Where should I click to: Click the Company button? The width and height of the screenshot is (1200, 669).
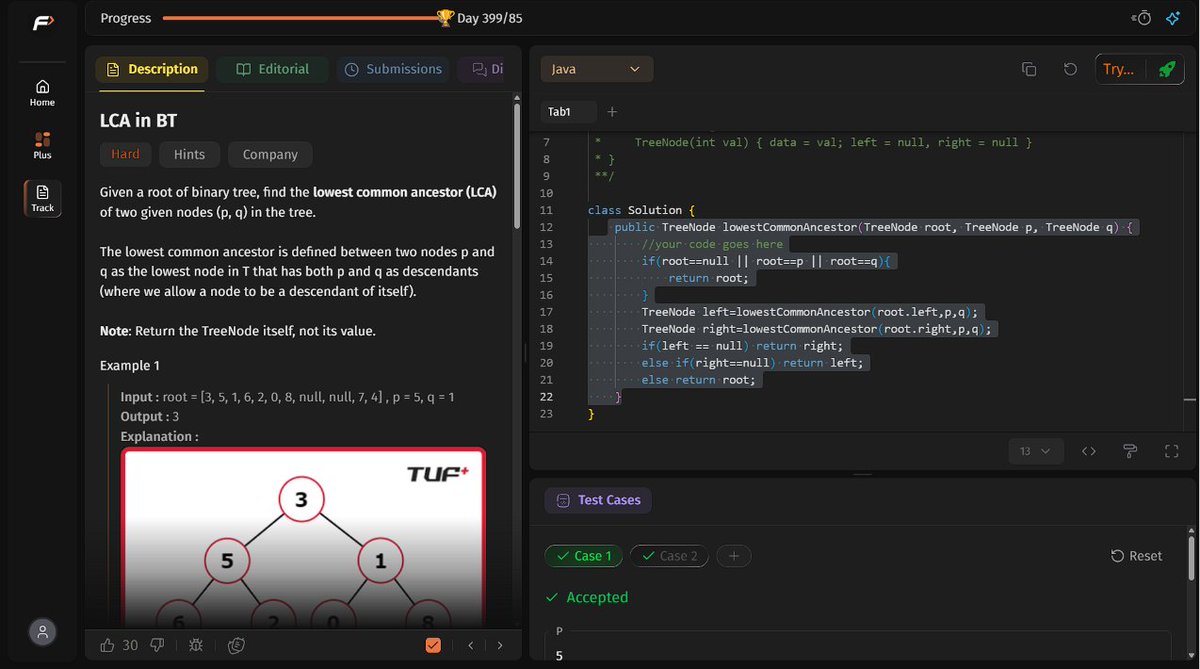tap(270, 154)
